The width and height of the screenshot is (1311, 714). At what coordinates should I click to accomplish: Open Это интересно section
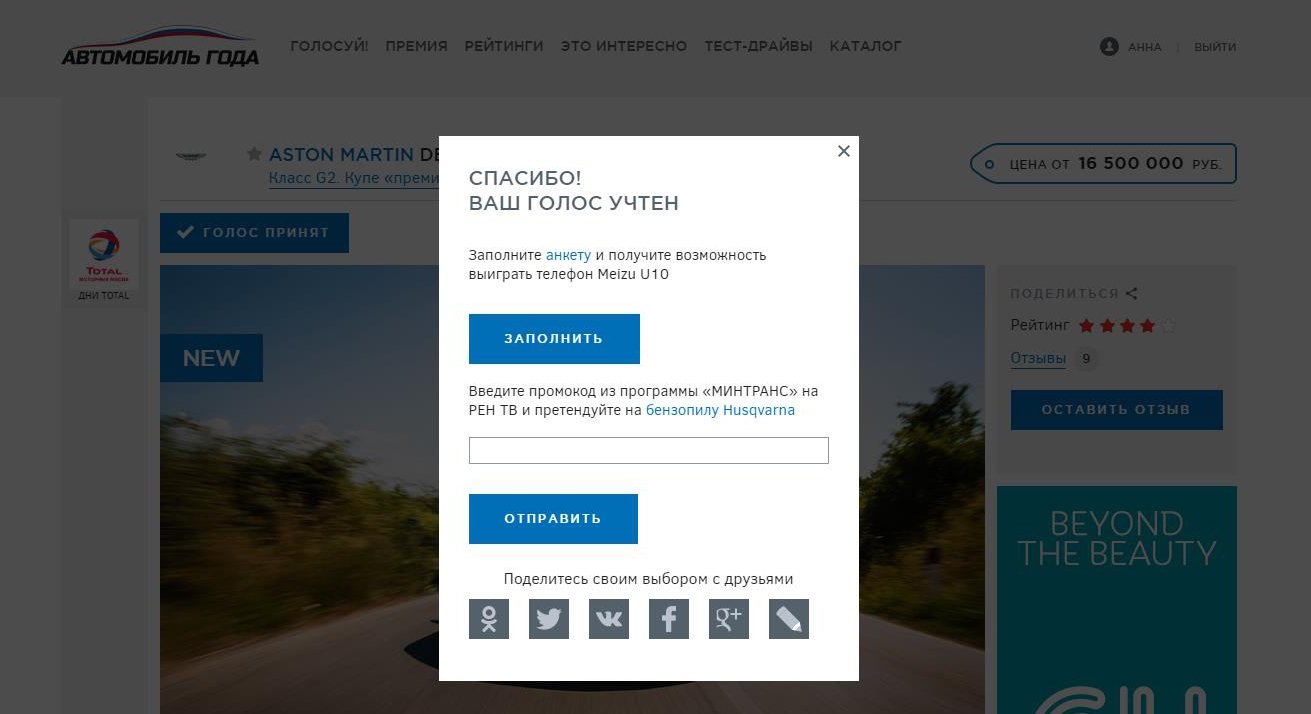tap(624, 46)
